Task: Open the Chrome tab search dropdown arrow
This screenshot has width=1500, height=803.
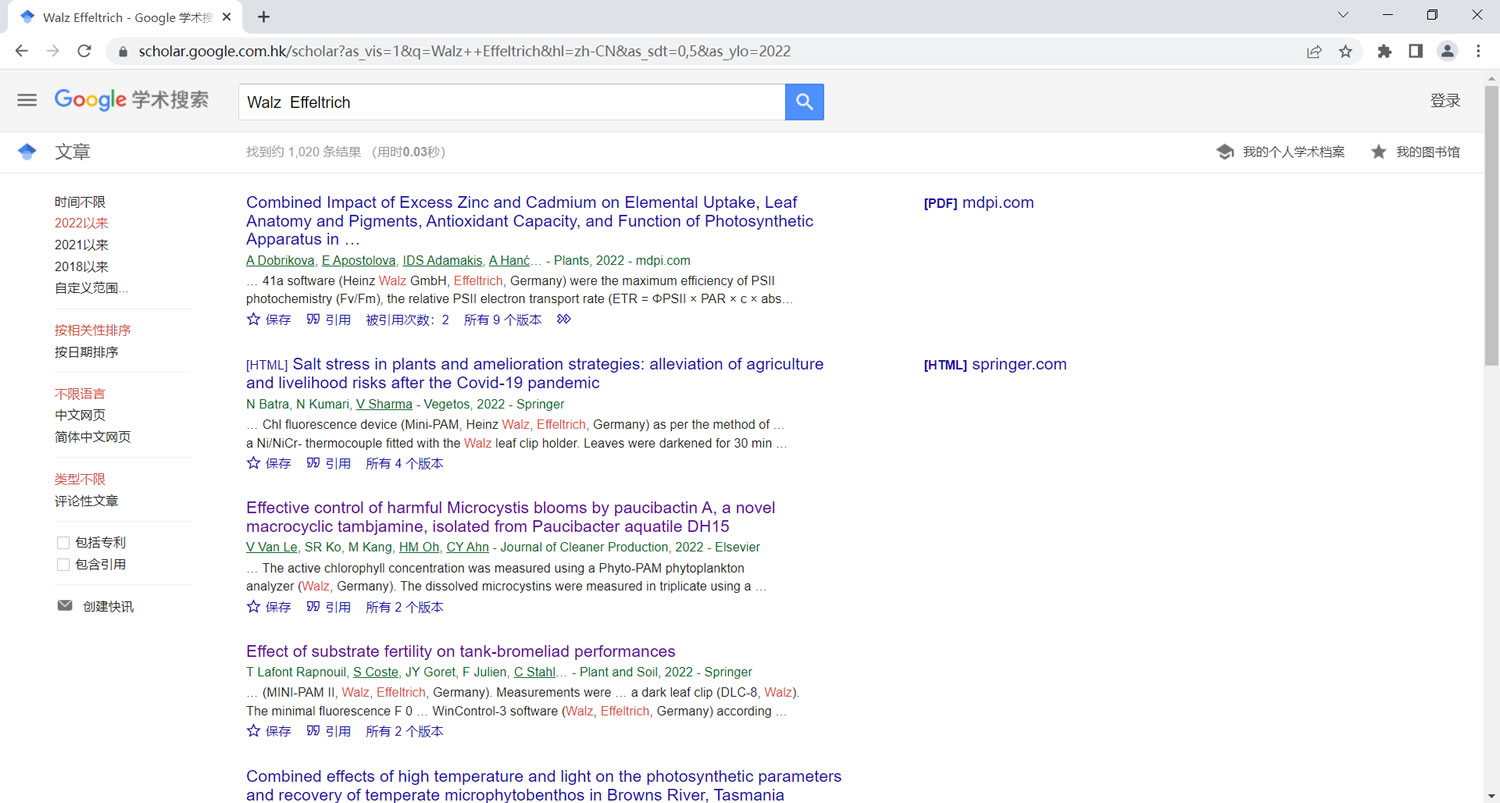Action: [x=1343, y=15]
